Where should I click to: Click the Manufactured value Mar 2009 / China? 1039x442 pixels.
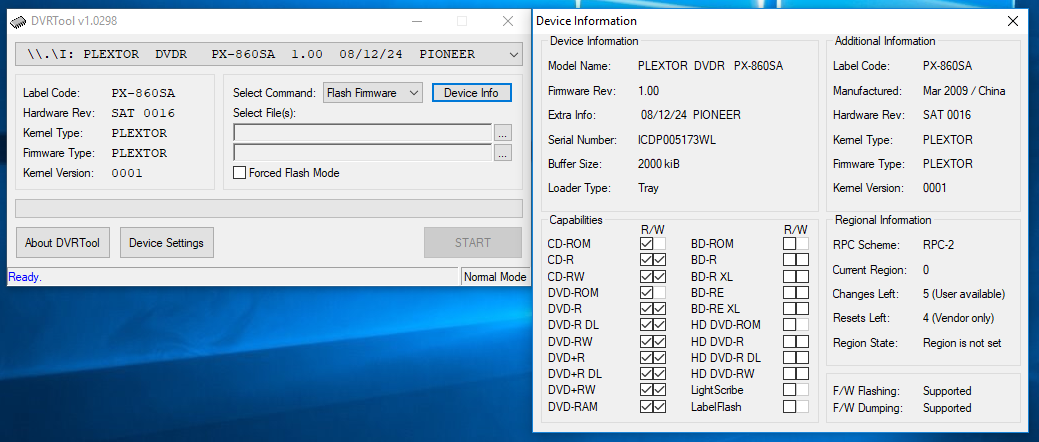(964, 91)
